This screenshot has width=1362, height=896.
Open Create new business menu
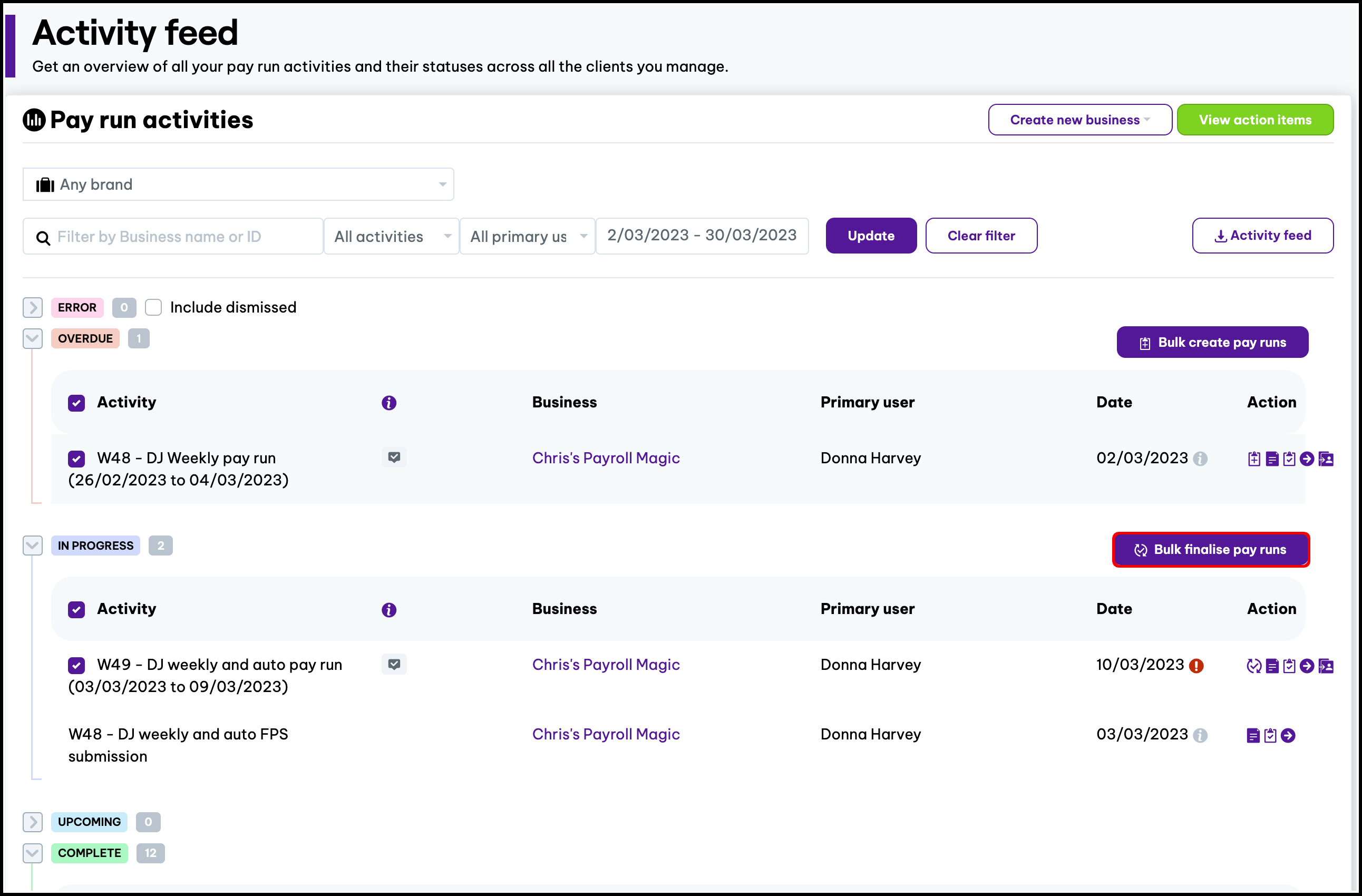pos(1080,120)
